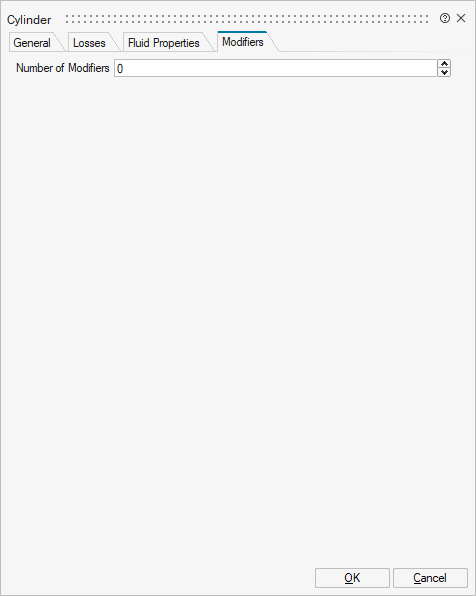Click the value 0 in the spinner box

click(120, 69)
